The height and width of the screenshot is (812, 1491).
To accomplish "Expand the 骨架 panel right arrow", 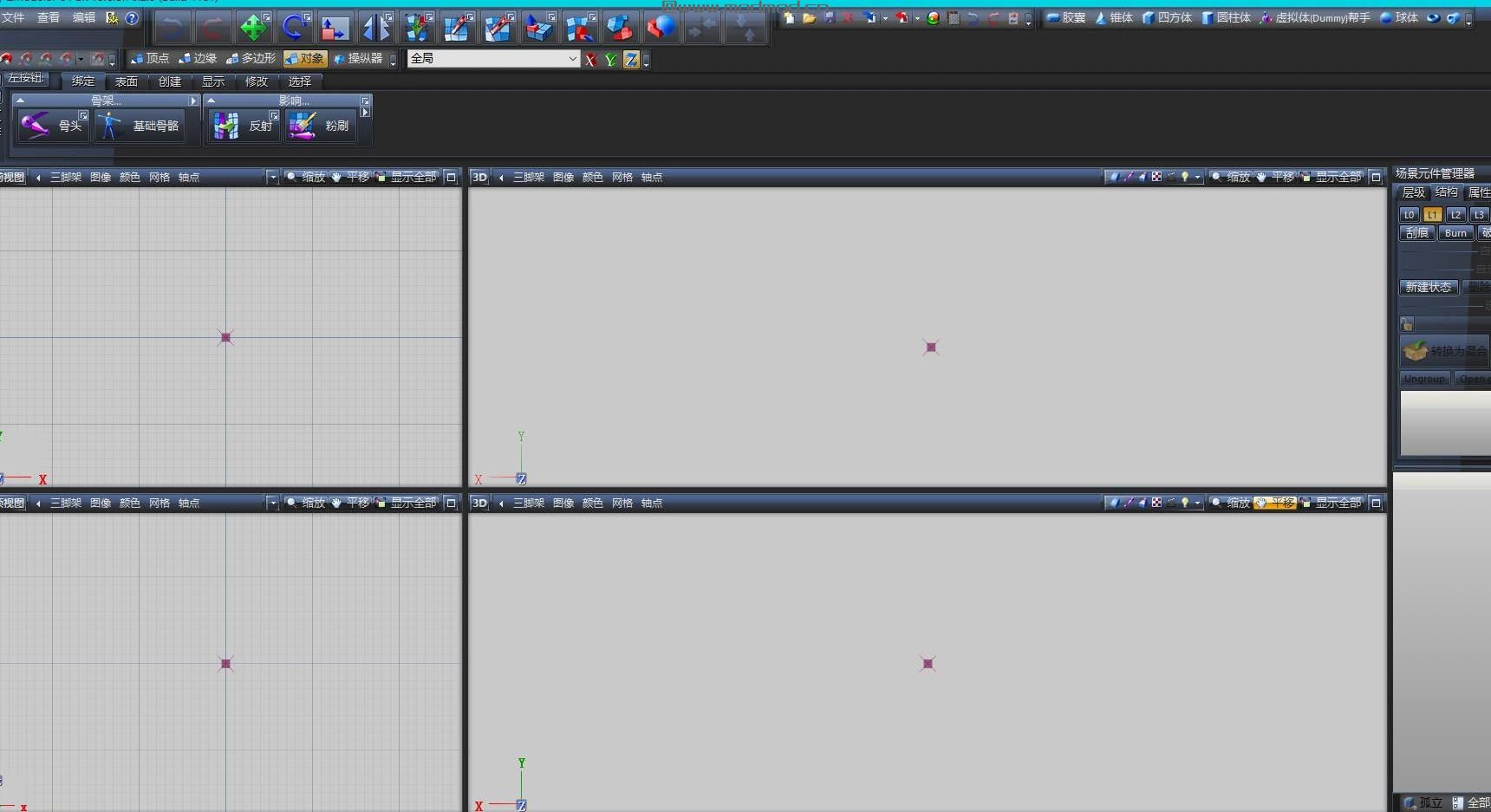I will click(x=193, y=101).
